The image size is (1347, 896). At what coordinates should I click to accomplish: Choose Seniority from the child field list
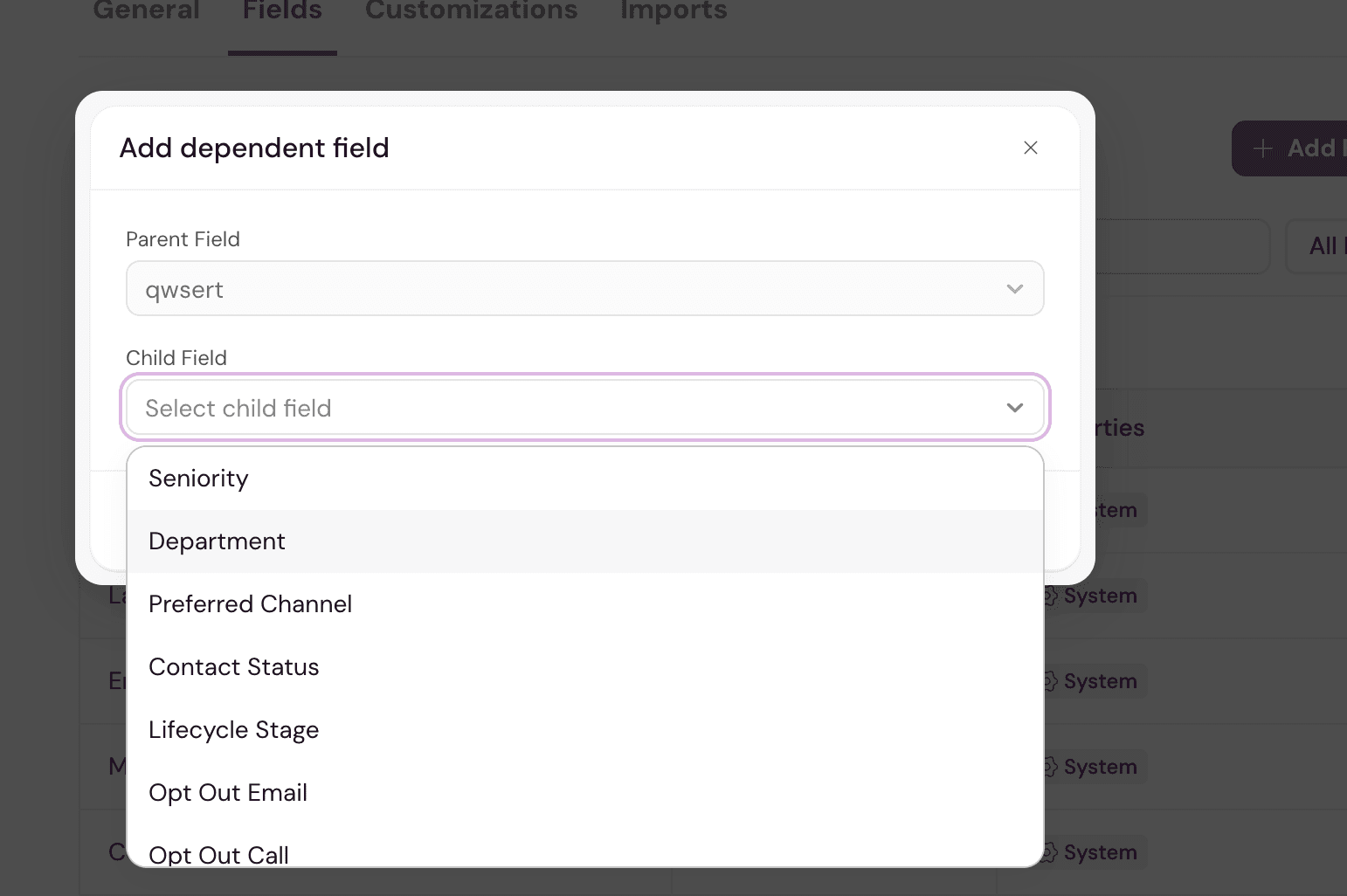(x=585, y=479)
